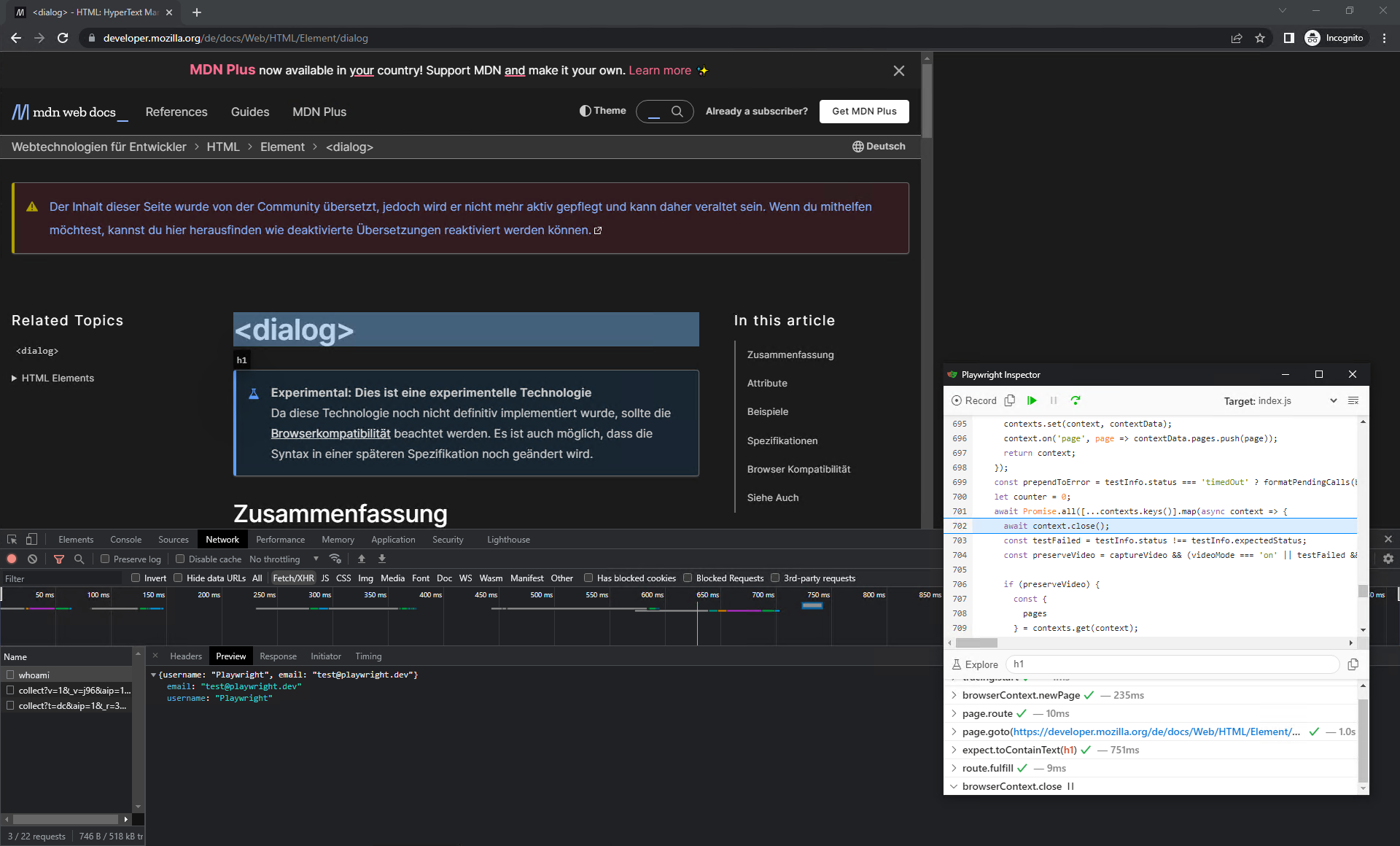Image resolution: width=1400 pixels, height=846 pixels.
Task: Toggle device emulation mode in DevTools
Action: 31,539
